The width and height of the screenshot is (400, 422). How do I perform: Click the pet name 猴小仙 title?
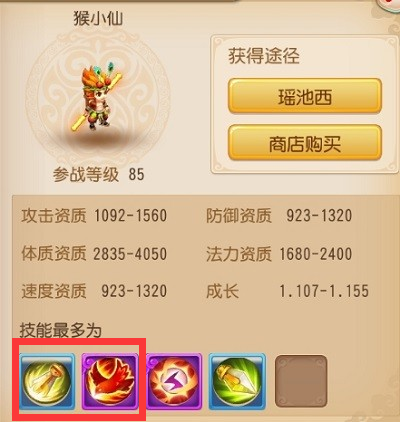(x=98, y=18)
